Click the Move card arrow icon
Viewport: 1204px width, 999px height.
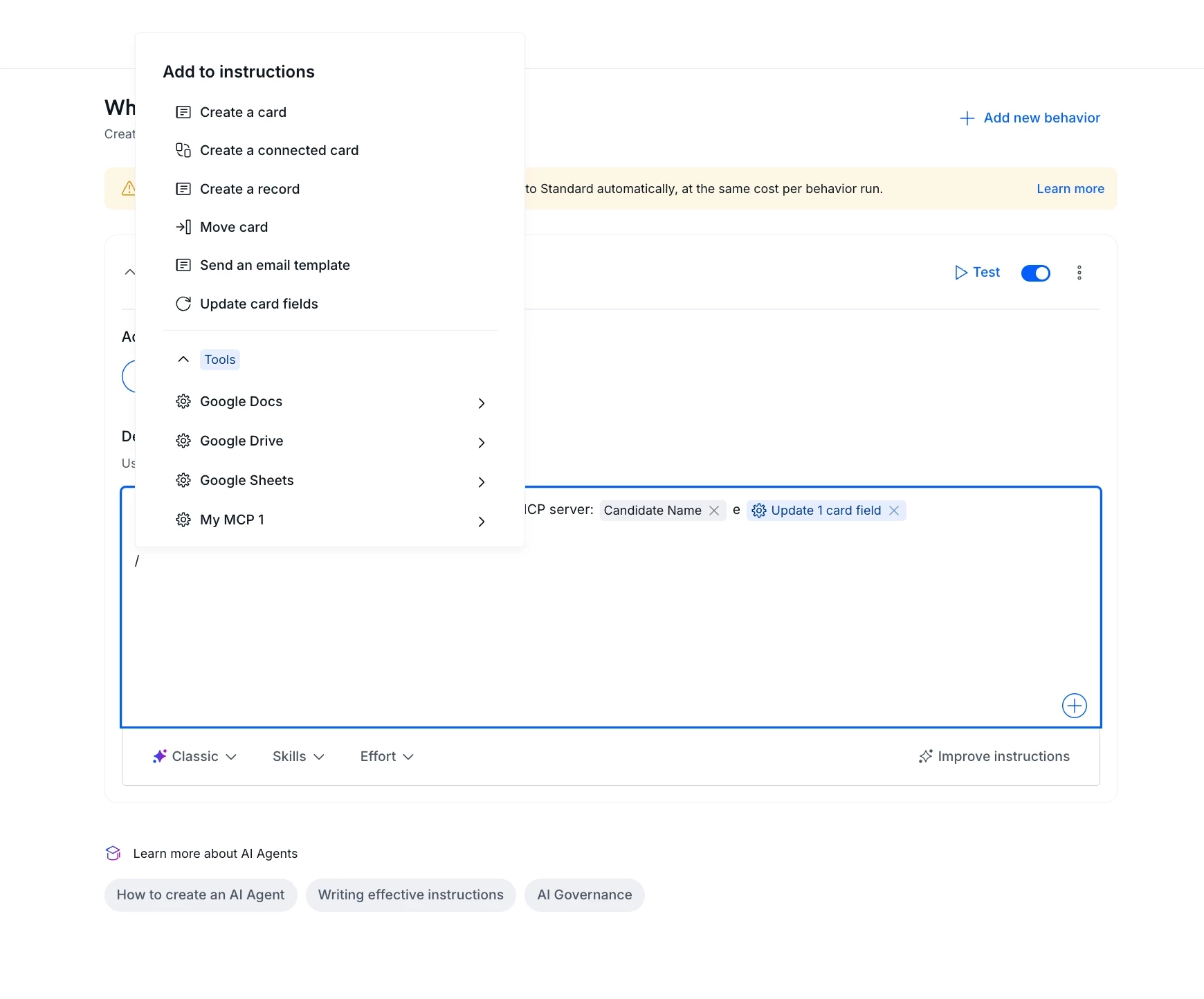(183, 227)
